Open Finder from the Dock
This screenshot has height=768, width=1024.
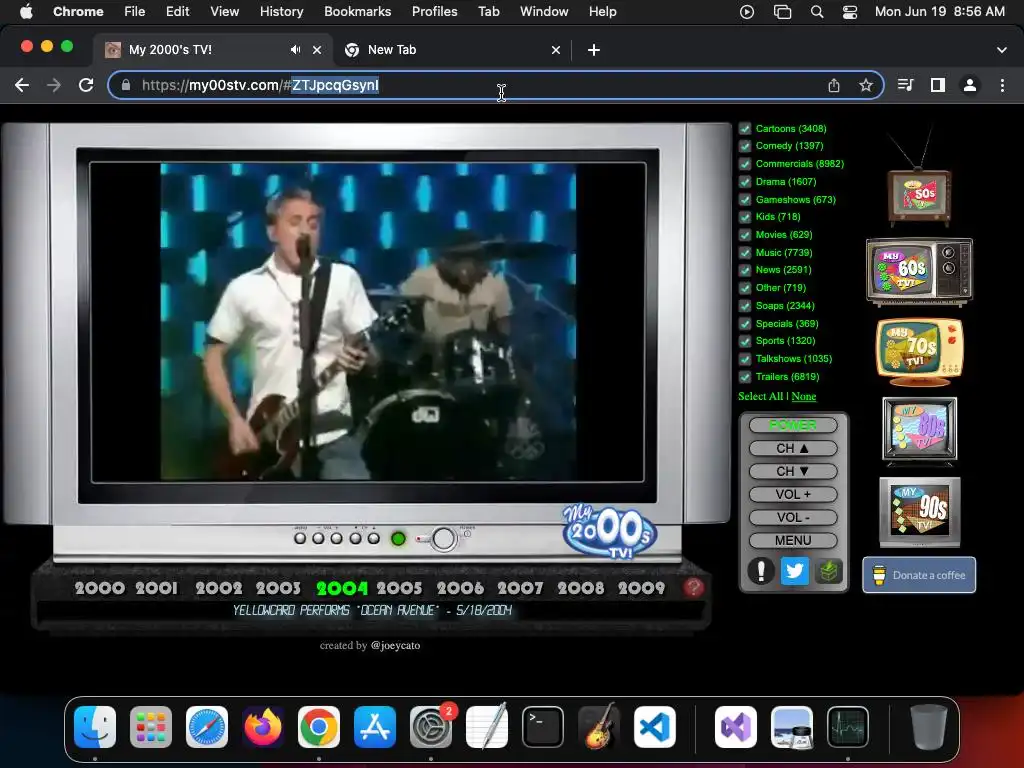pyautogui.click(x=95, y=727)
